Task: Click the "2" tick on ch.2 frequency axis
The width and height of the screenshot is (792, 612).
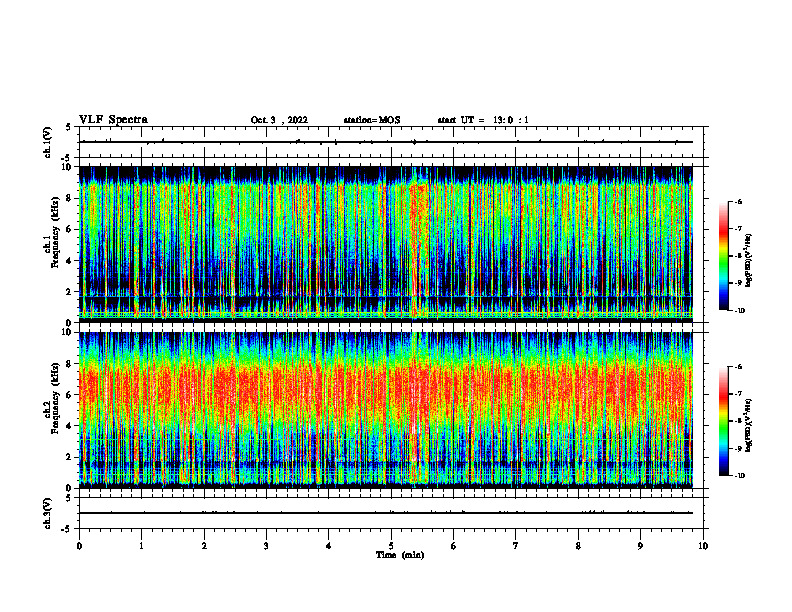Action: 69,457
